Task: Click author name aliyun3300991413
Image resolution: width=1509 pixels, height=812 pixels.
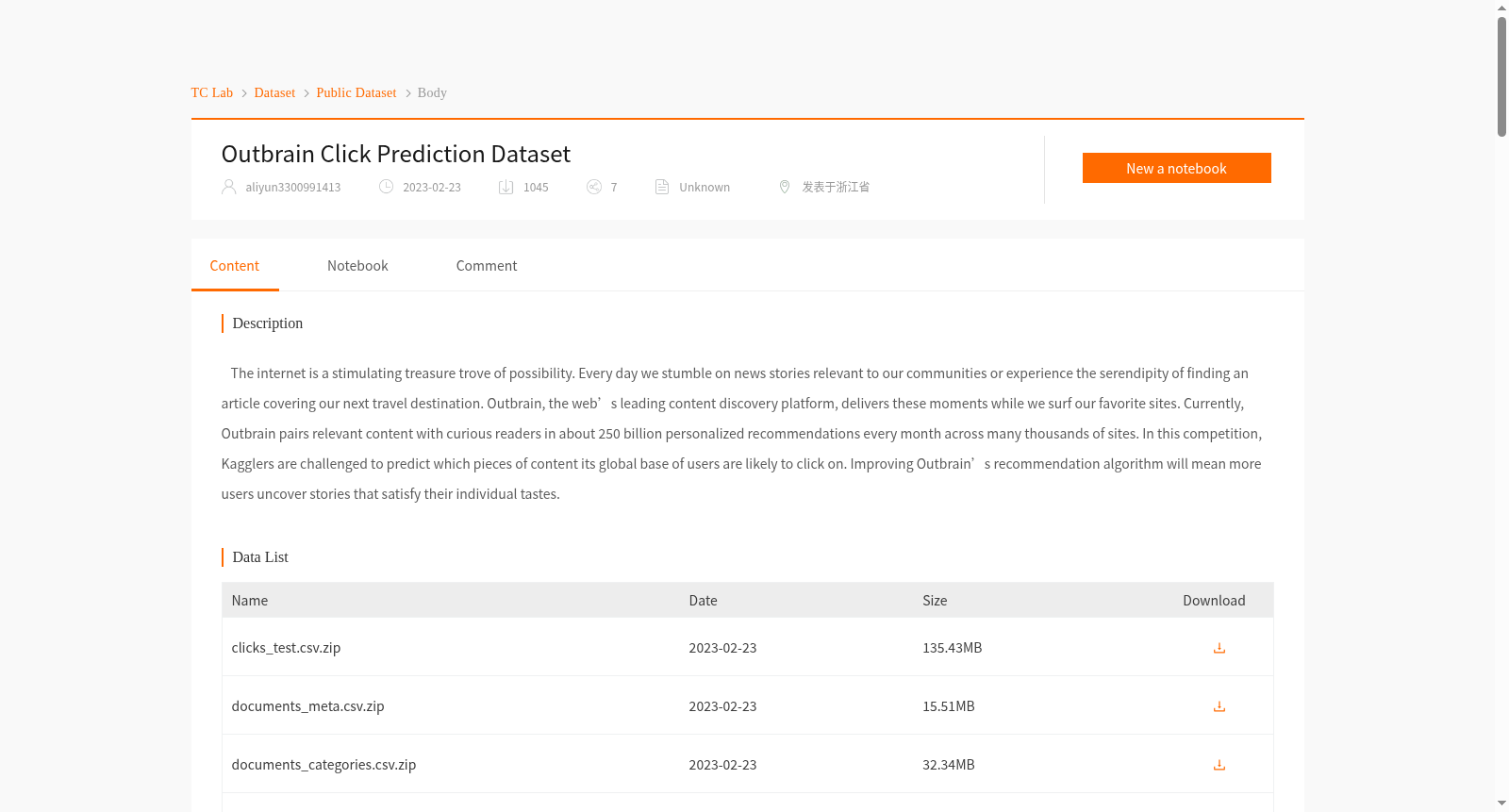Action: [293, 188]
